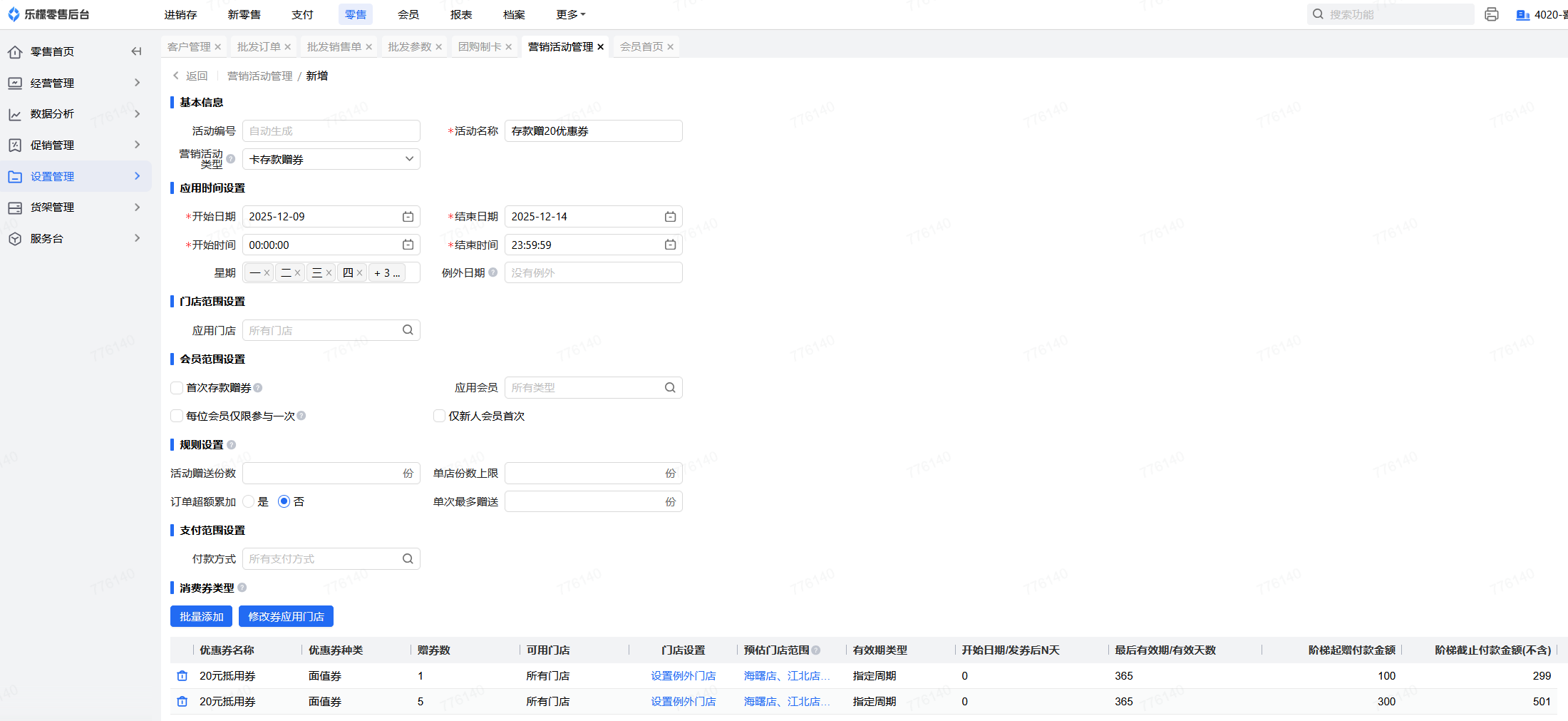Screen dimensions: 1568x721
Task: Click help icon beside 预估门店范围 column
Action: 816,650
